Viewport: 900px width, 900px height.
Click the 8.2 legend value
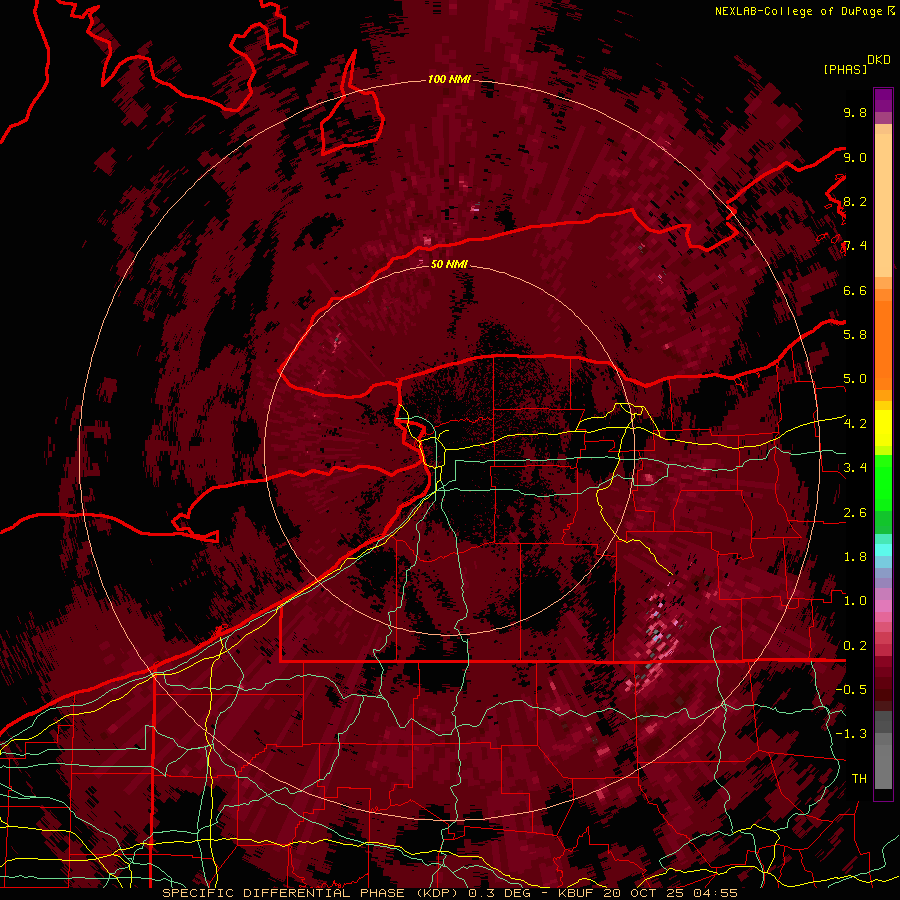pos(855,201)
